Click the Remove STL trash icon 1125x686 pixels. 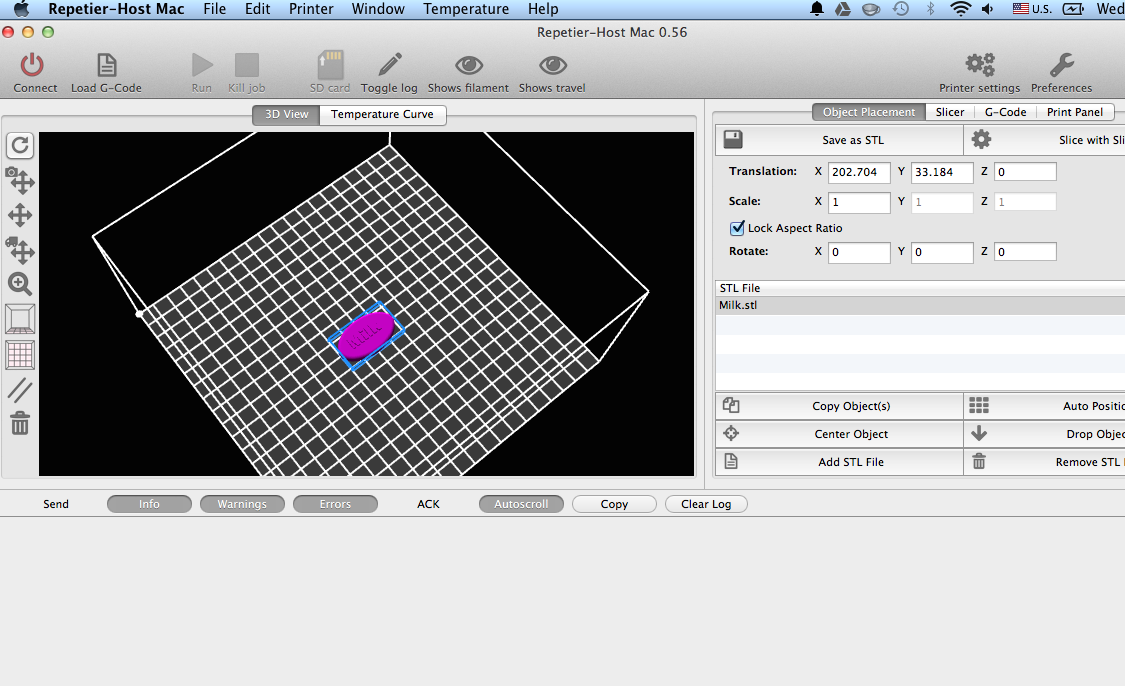click(x=979, y=461)
